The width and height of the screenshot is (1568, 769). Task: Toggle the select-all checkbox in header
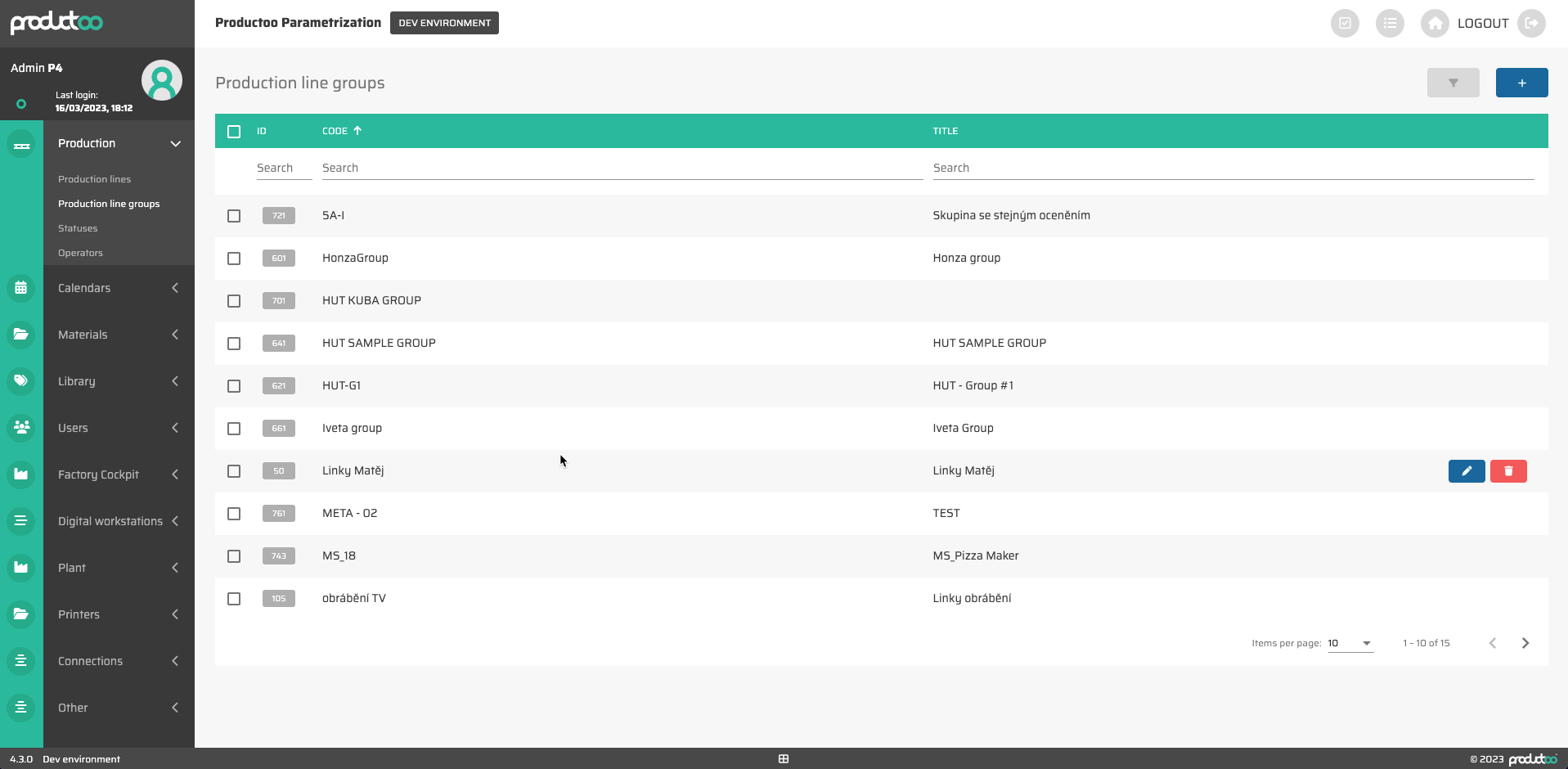click(x=234, y=132)
